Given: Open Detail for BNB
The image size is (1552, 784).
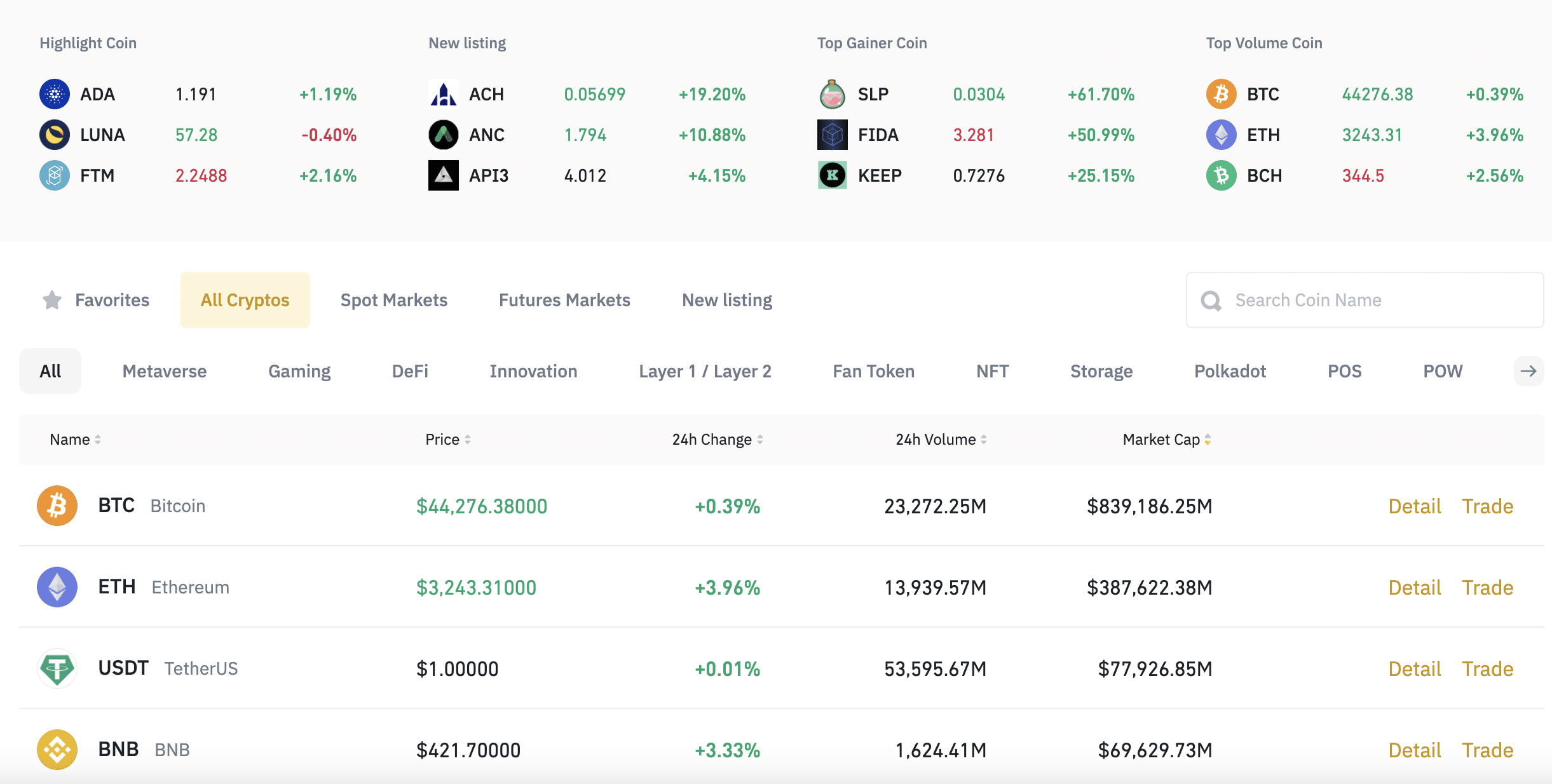Looking at the screenshot, I should click(x=1414, y=750).
